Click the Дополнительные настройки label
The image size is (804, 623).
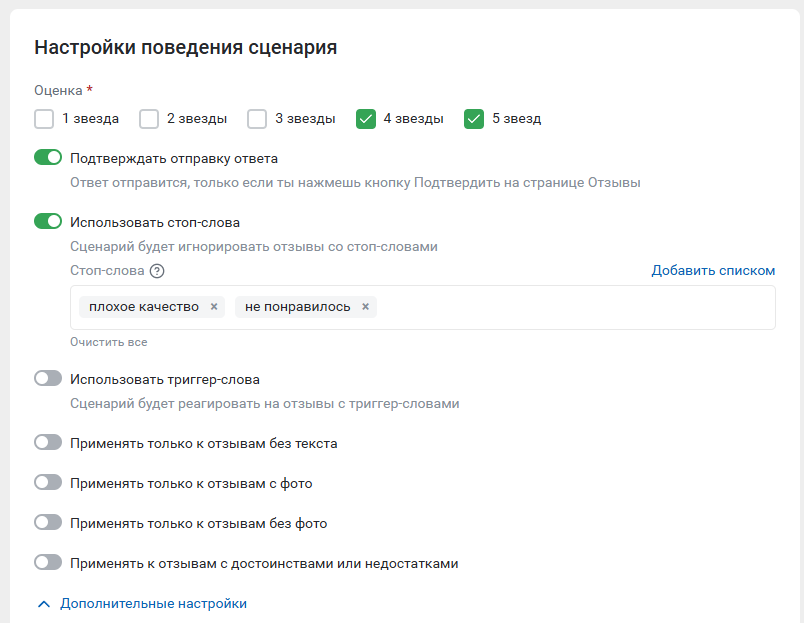(153, 604)
